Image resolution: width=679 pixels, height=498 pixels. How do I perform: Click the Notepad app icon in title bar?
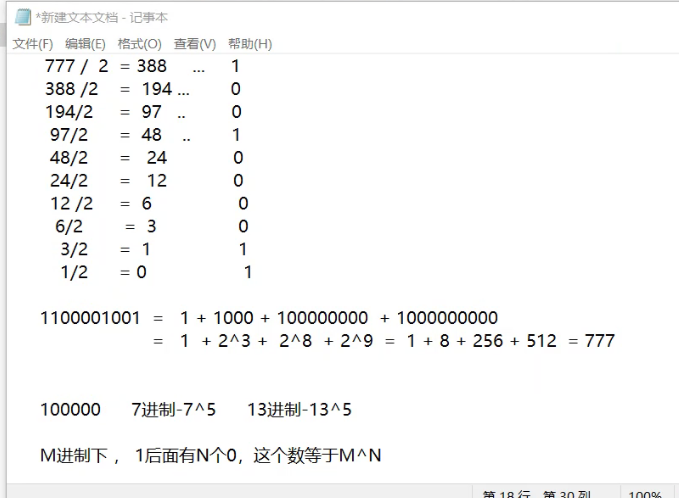coord(23,17)
